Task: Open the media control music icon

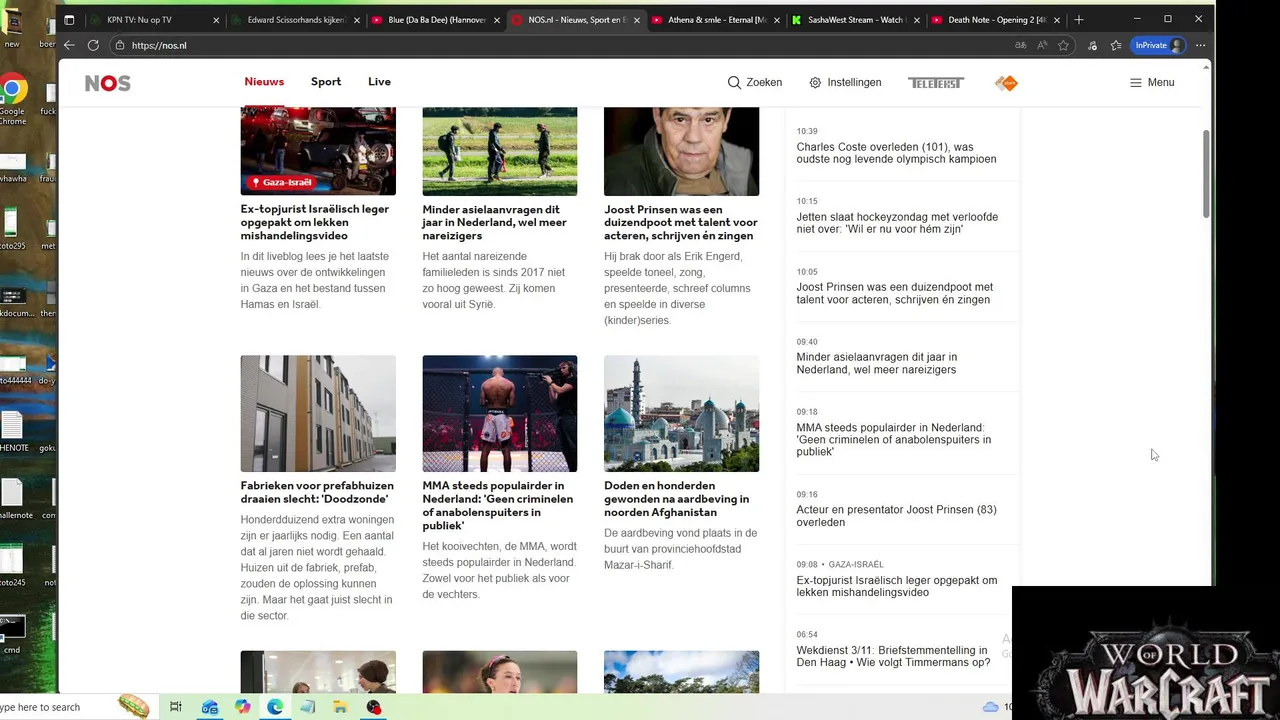Action: pyautogui.click(x=1092, y=45)
